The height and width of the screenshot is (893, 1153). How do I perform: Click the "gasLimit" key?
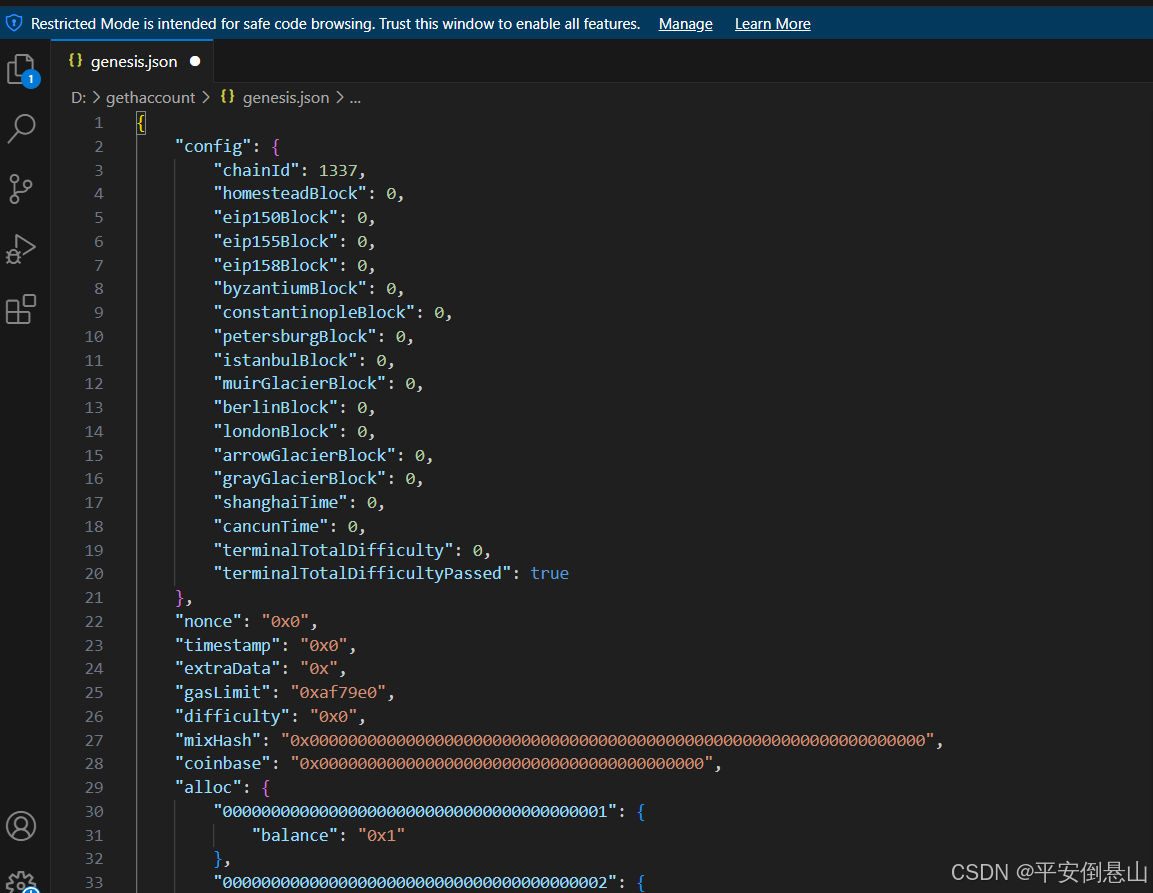(223, 692)
